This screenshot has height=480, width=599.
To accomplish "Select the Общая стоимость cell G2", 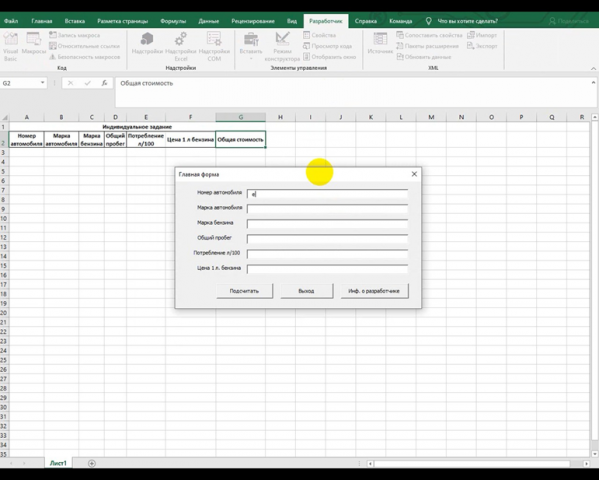I will pyautogui.click(x=241, y=139).
